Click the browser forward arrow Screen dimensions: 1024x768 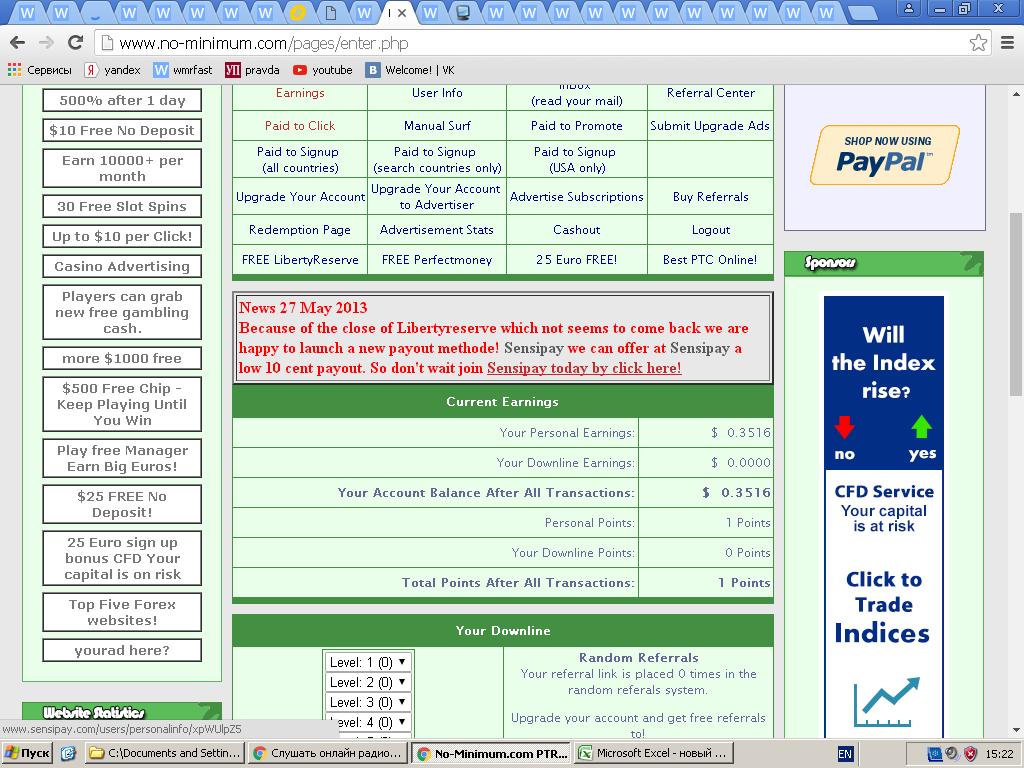pos(46,43)
